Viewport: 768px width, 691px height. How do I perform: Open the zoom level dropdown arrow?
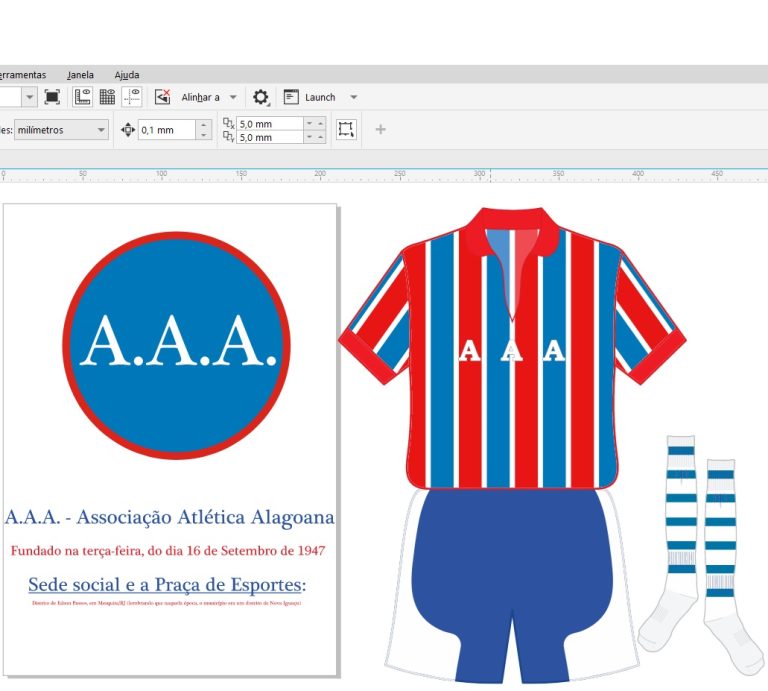29,97
